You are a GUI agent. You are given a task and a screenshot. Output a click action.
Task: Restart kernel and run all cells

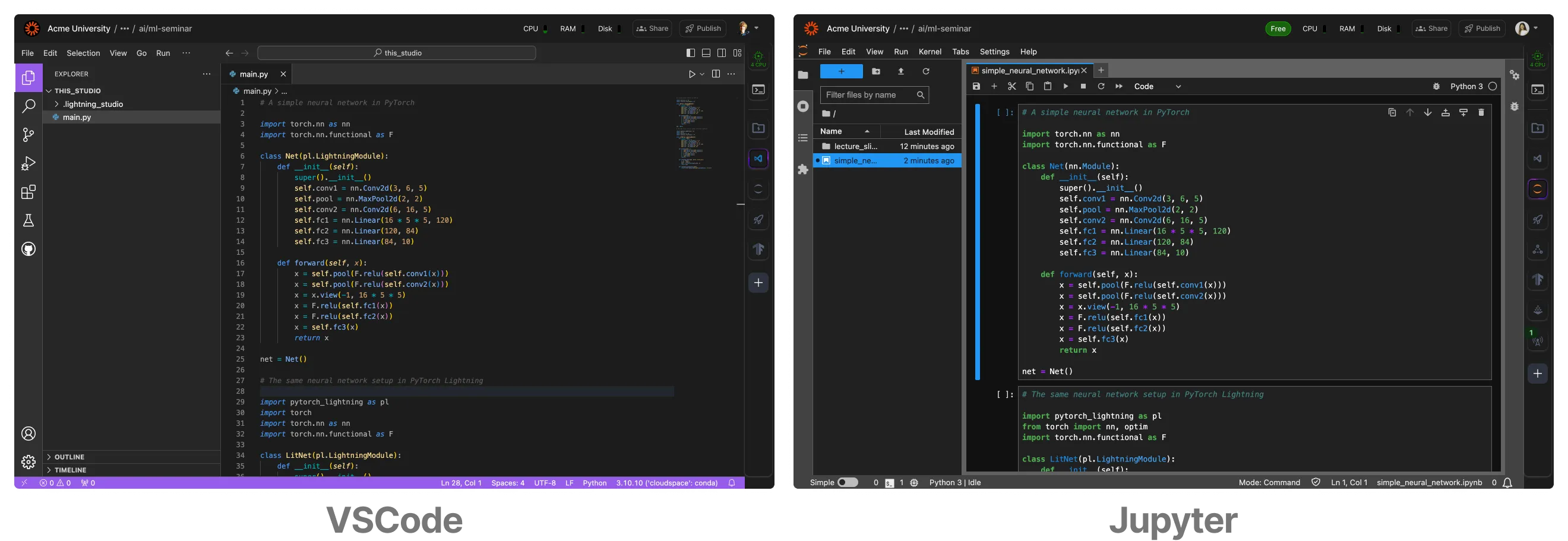pyautogui.click(x=1119, y=87)
